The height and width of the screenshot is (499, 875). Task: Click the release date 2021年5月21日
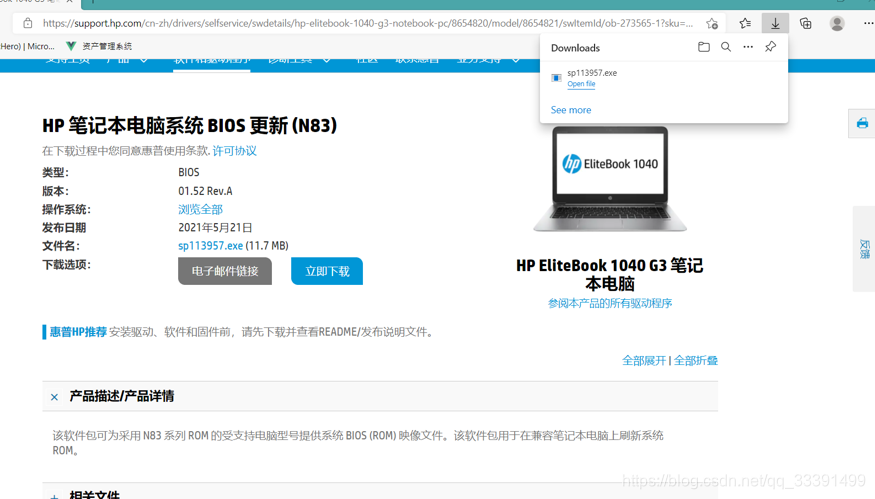point(215,228)
